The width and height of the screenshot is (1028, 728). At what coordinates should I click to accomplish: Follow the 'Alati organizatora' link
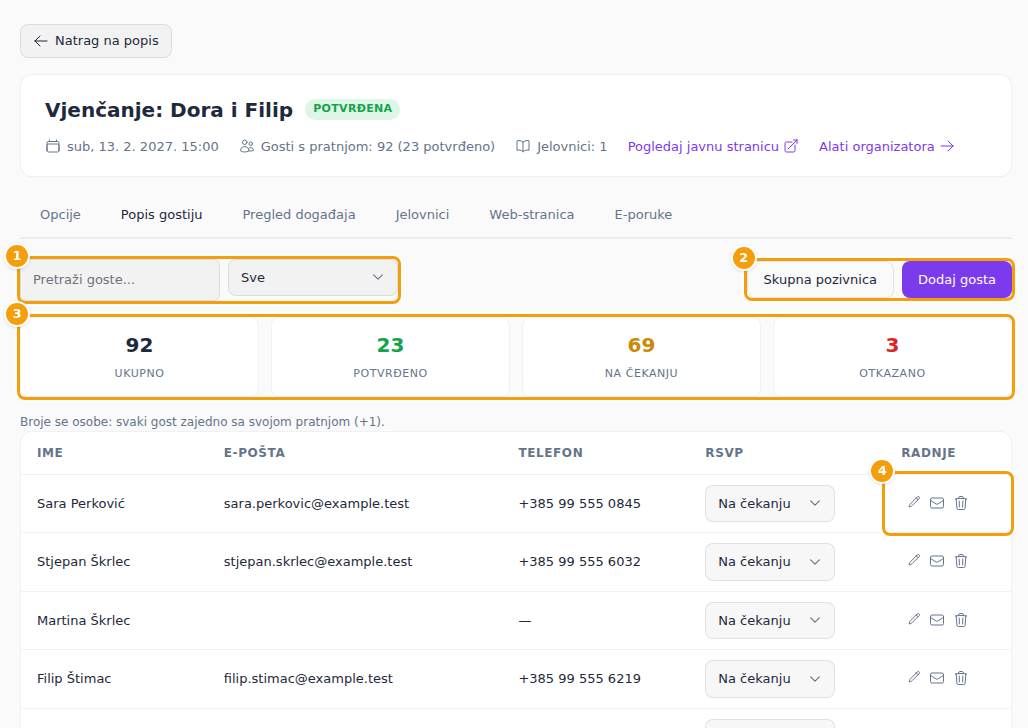886,146
